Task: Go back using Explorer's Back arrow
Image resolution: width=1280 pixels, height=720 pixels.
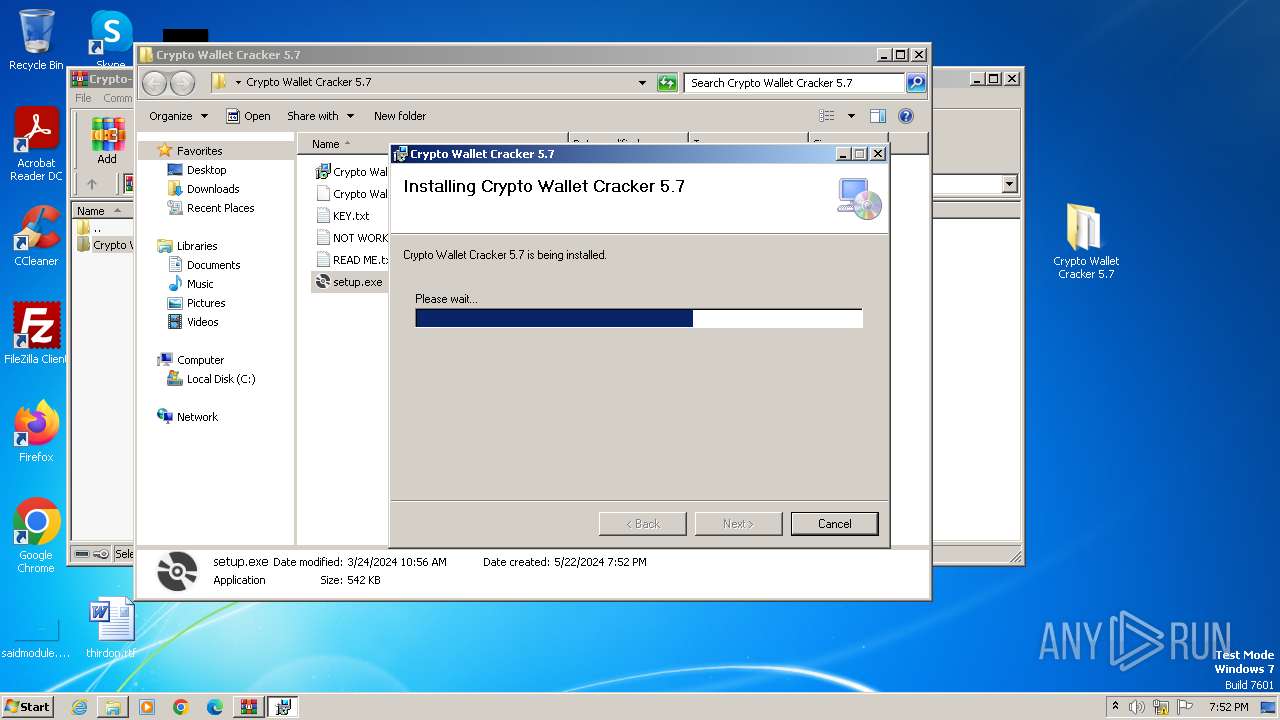Action: 154,83
